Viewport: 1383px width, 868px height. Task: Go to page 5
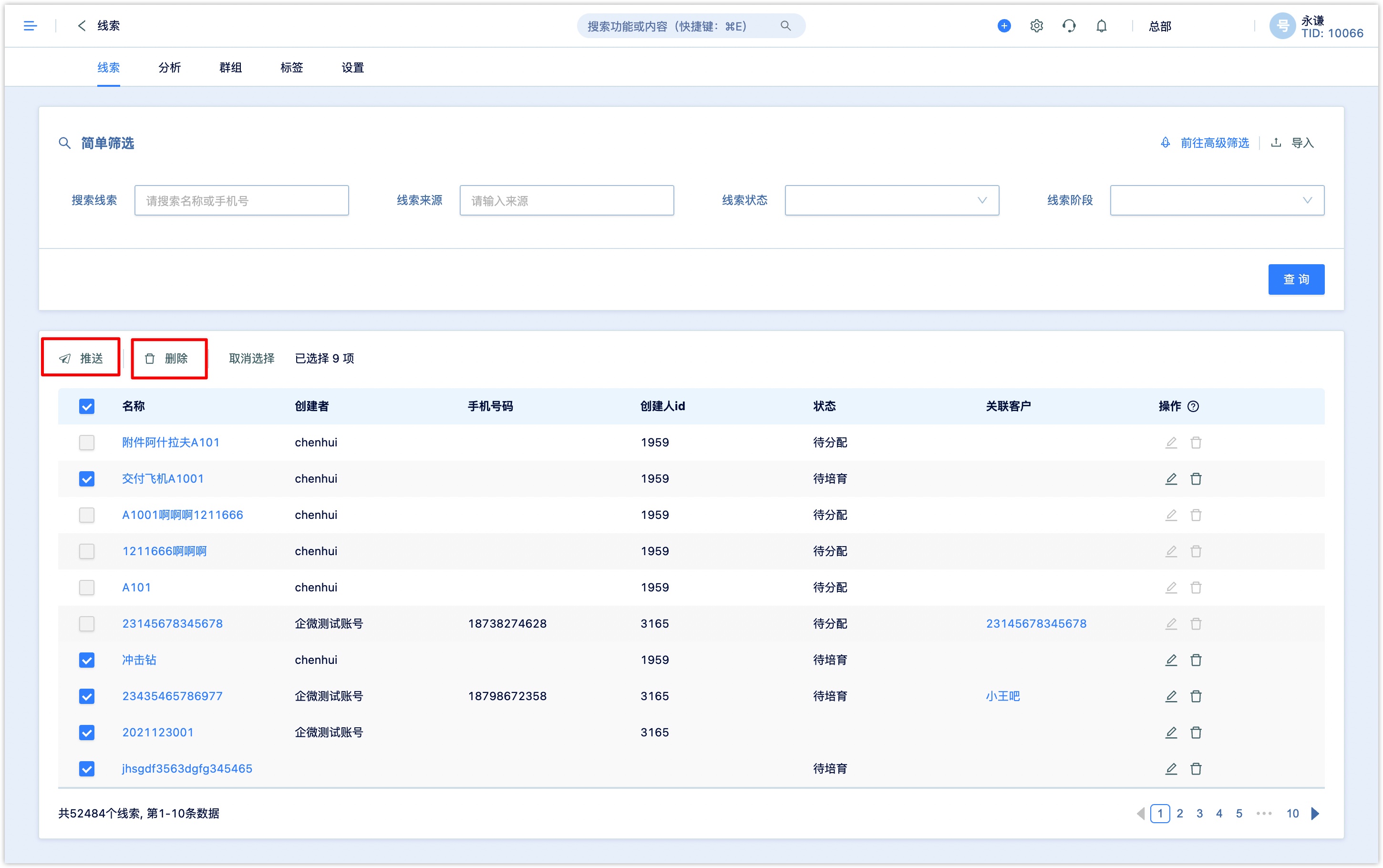(x=1239, y=813)
